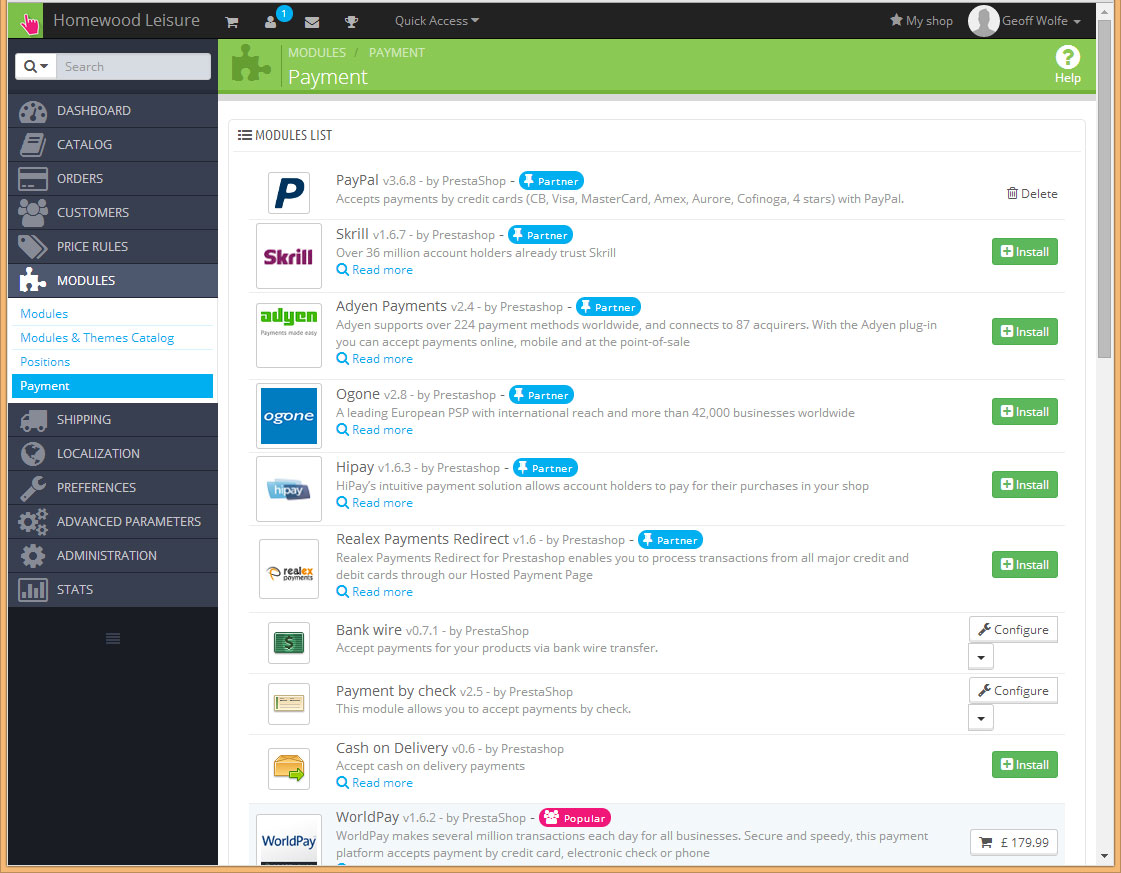
Task: Click the Homewood Leisure shop name
Action: point(127,21)
